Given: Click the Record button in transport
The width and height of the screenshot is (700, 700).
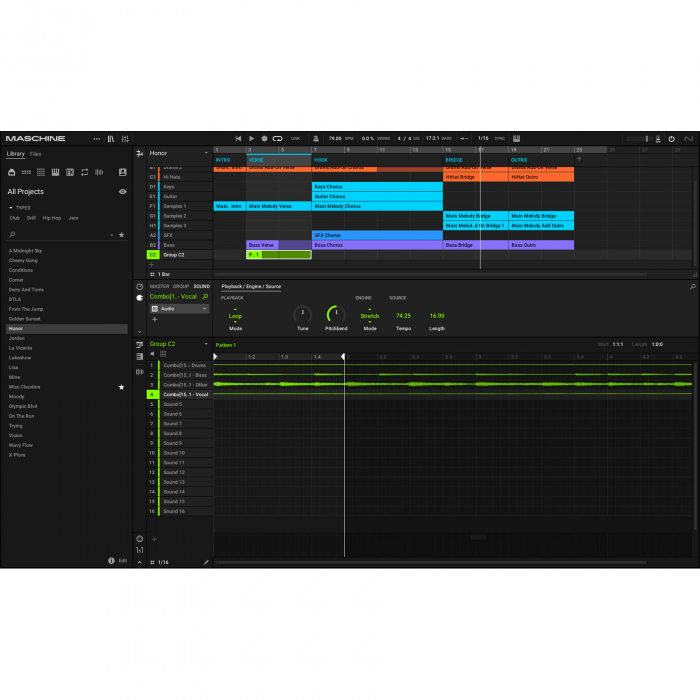Looking at the screenshot, I should coord(264,138).
